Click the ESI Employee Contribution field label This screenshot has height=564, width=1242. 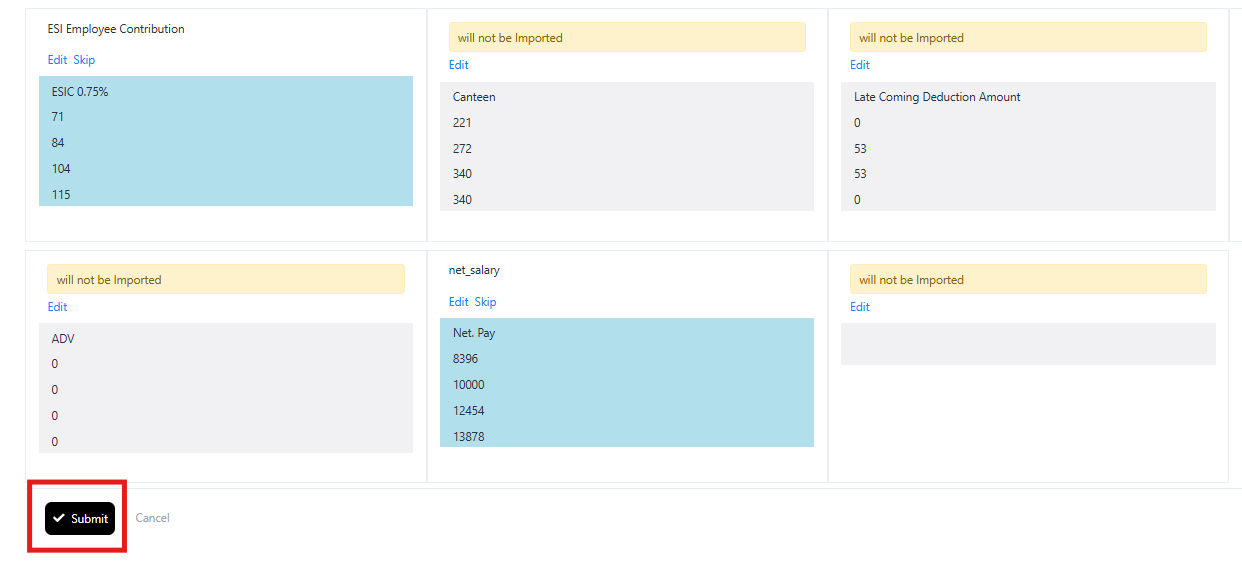(116, 29)
